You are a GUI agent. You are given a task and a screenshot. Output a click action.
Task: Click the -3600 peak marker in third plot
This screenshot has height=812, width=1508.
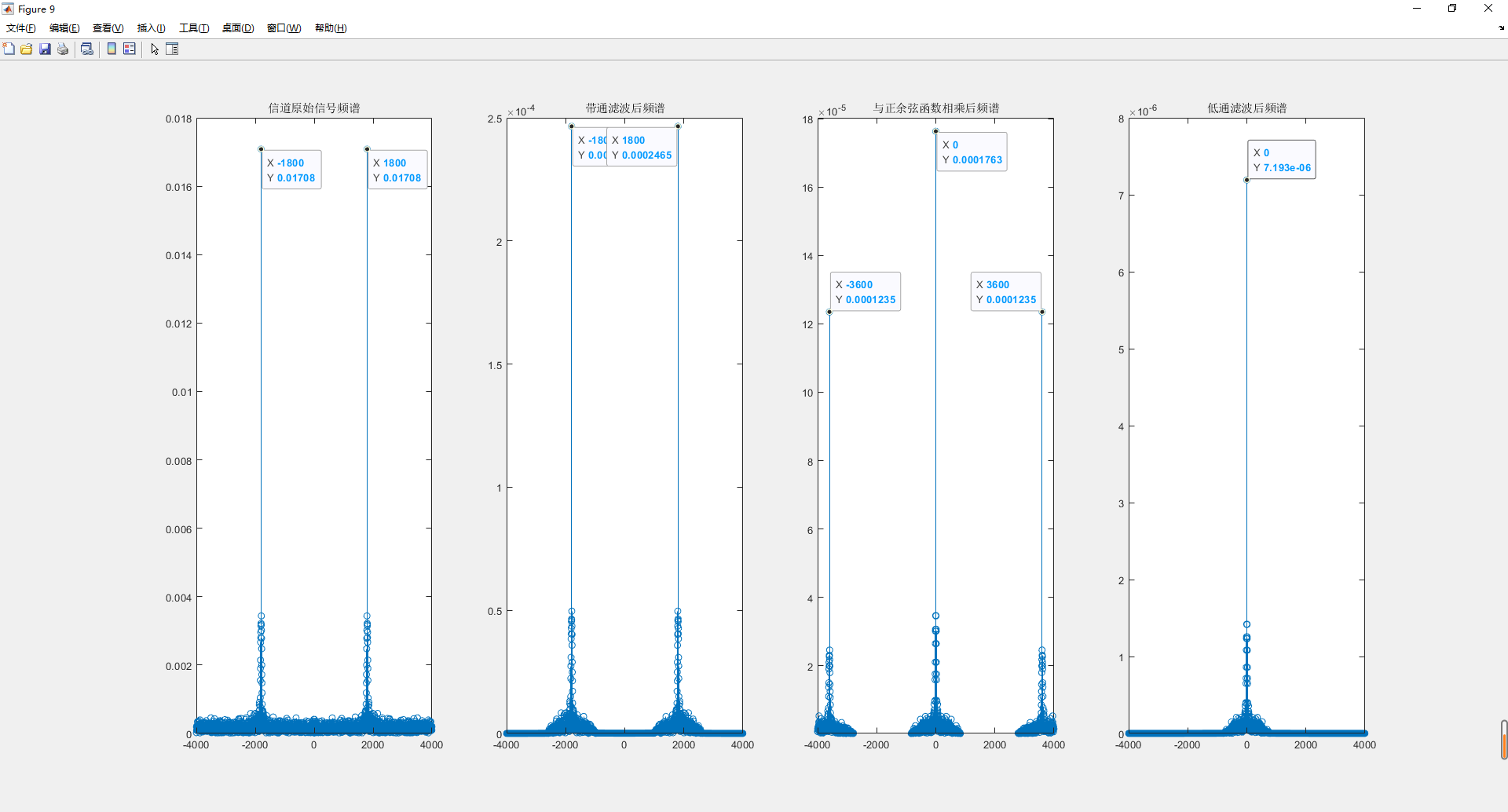(829, 313)
